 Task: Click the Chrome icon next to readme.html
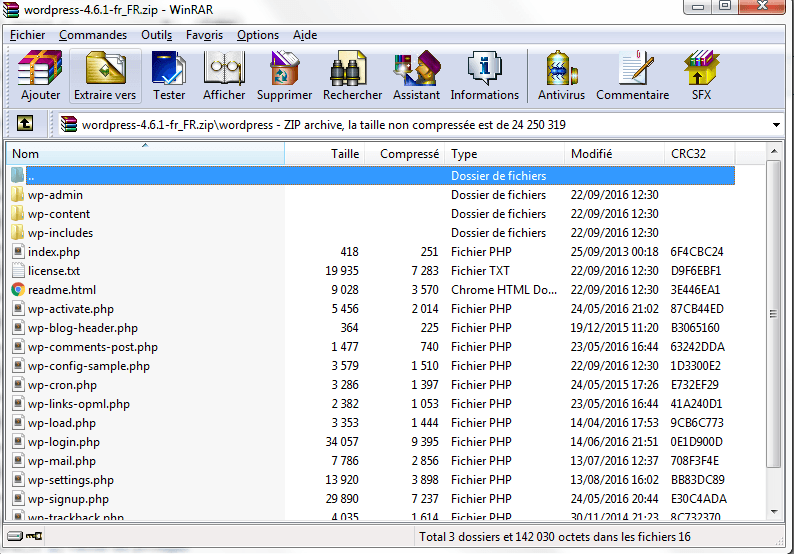18,290
